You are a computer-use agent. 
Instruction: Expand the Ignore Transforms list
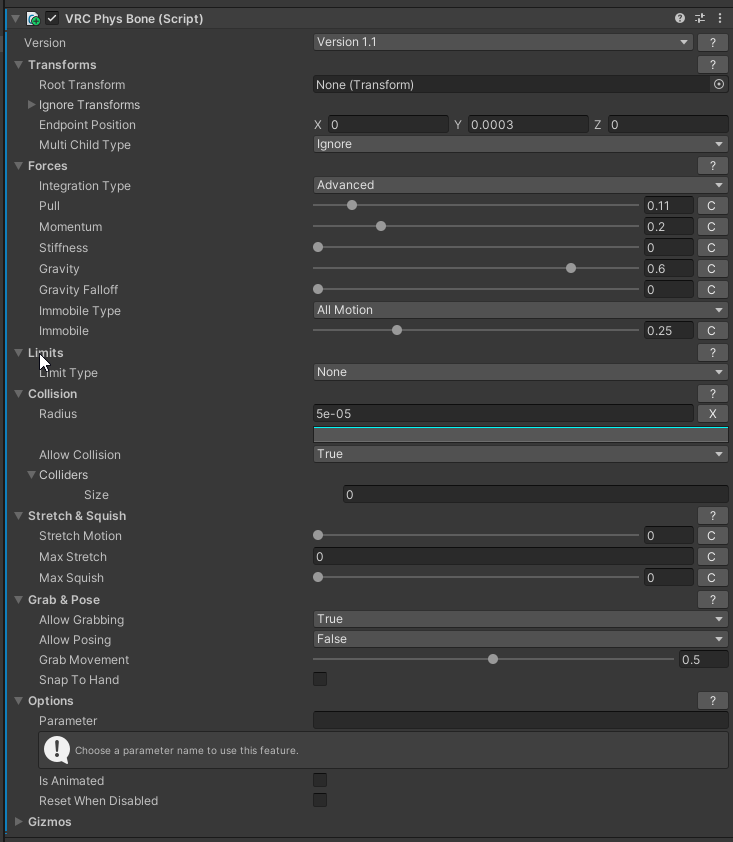(x=32, y=105)
